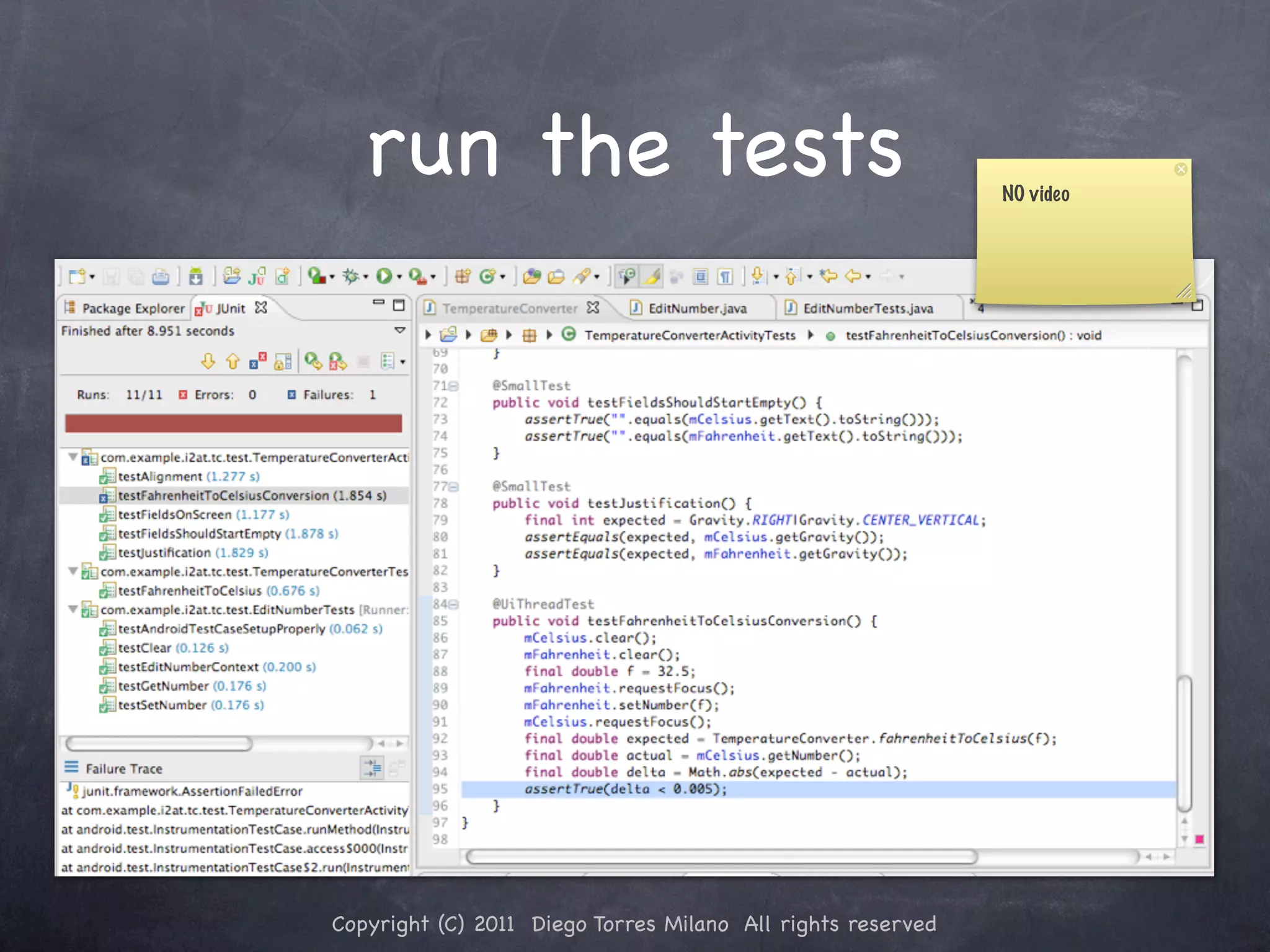
Task: Open the Run configurations dropdown arrow
Action: (399, 277)
